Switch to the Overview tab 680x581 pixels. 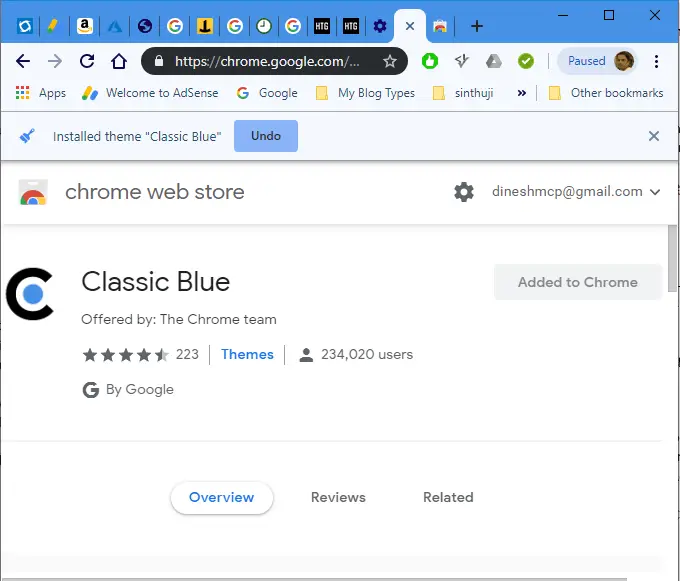[x=222, y=497]
